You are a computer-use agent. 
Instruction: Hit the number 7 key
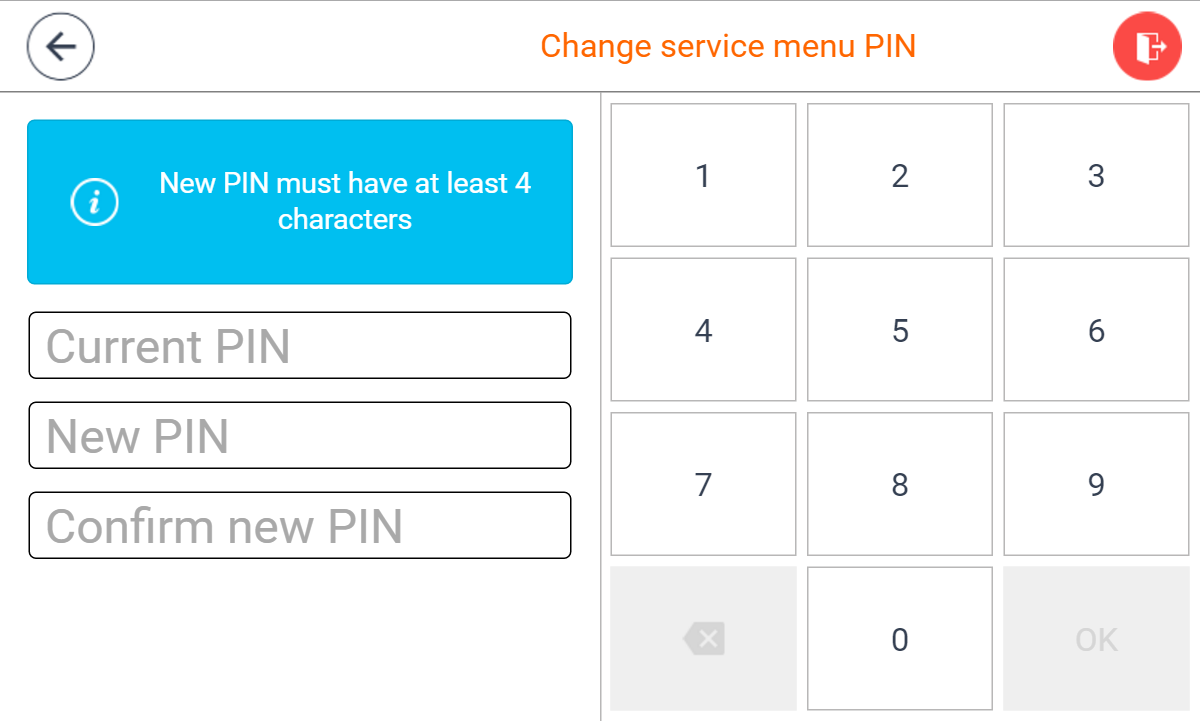(703, 485)
